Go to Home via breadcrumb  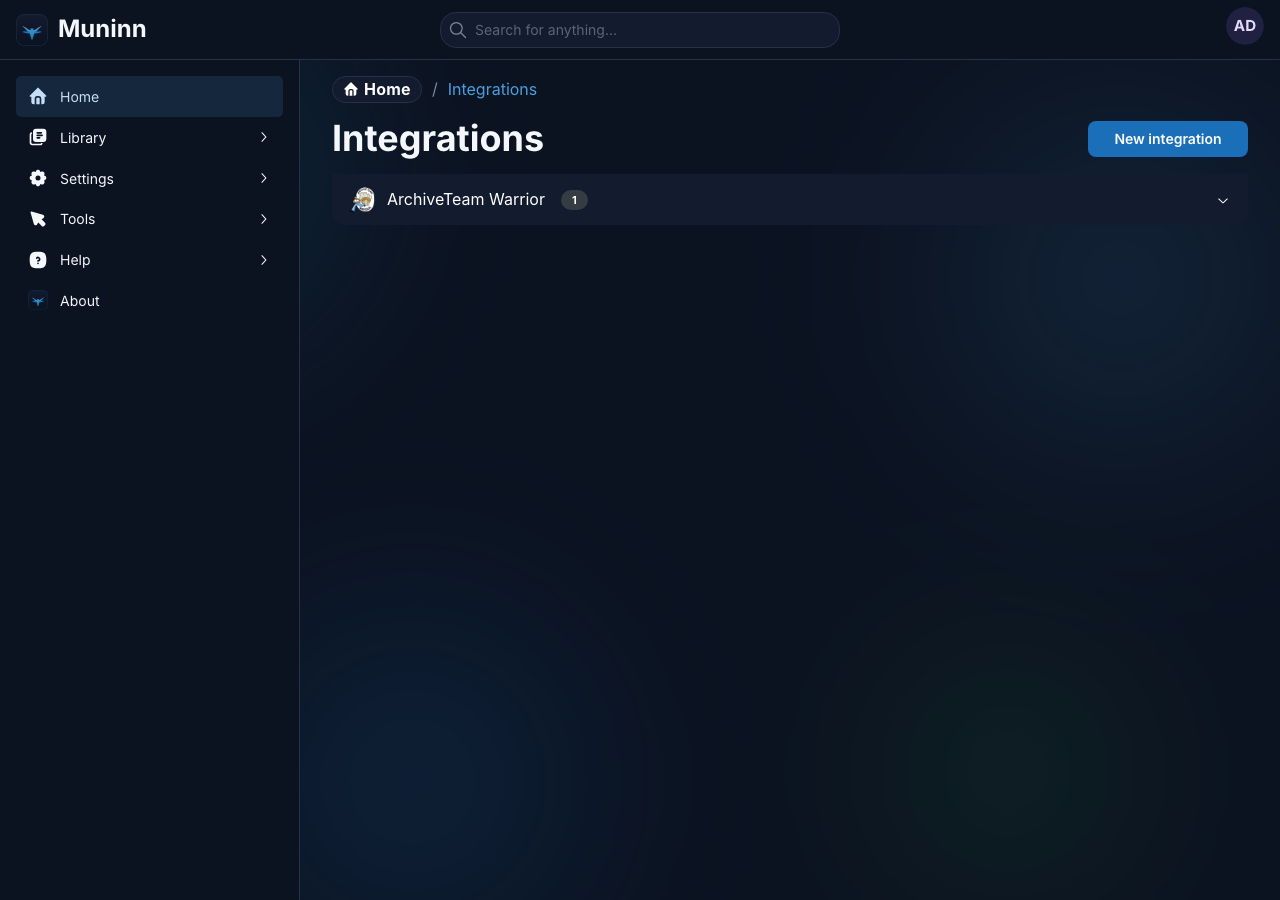click(377, 89)
